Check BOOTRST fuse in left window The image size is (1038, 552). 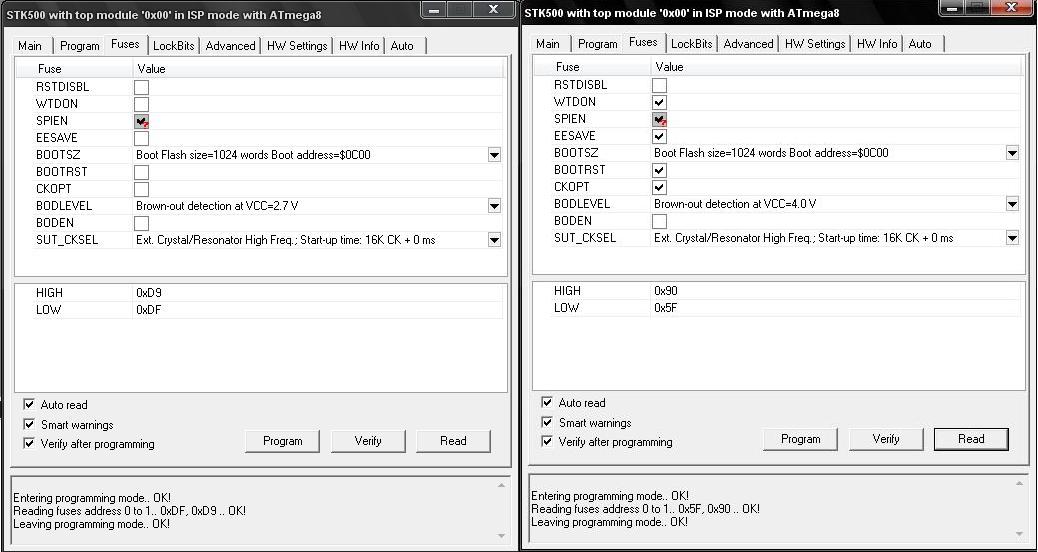[x=141, y=172]
